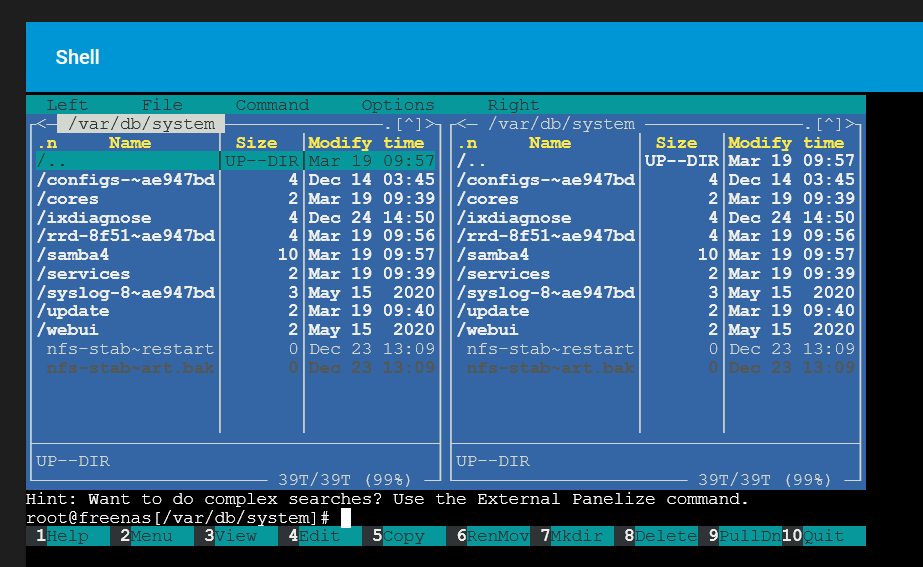Open the Command menu
The image size is (923, 567).
click(x=272, y=105)
